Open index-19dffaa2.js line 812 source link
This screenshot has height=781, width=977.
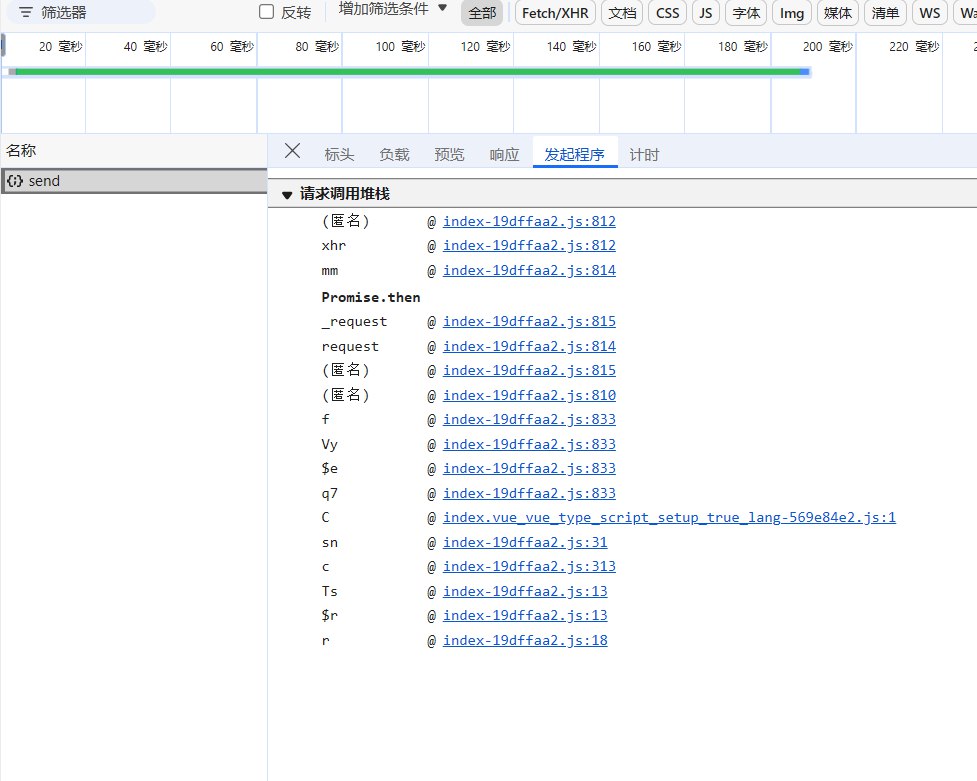coord(529,221)
